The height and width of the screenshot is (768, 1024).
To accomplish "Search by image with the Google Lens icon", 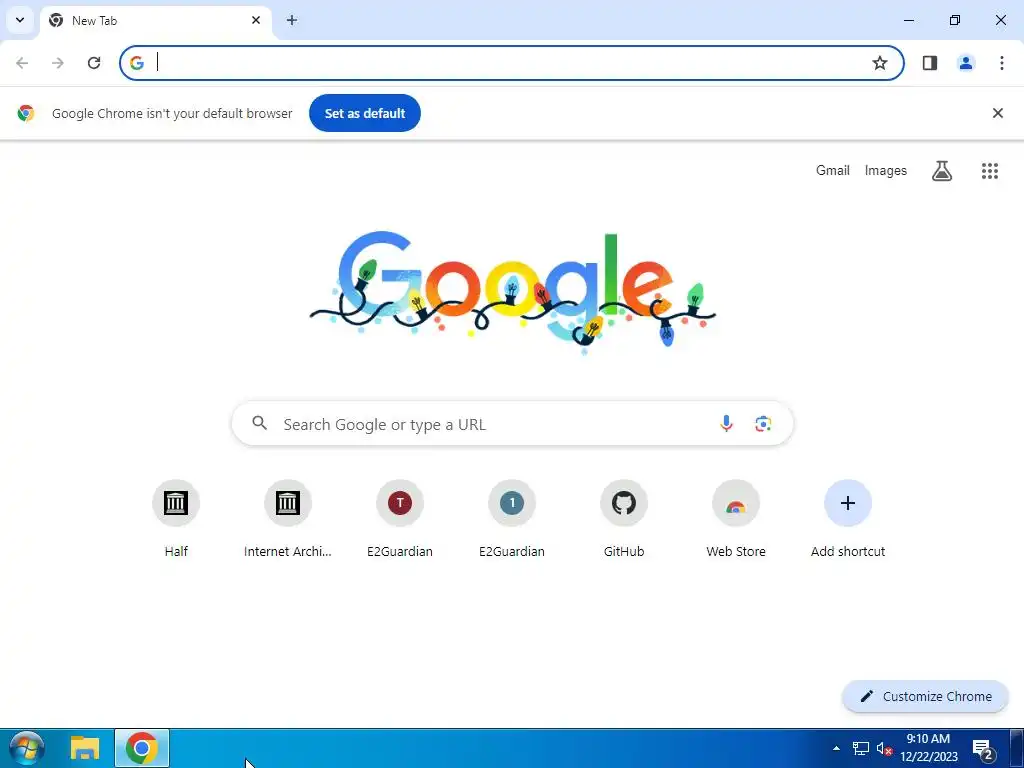I will point(763,424).
